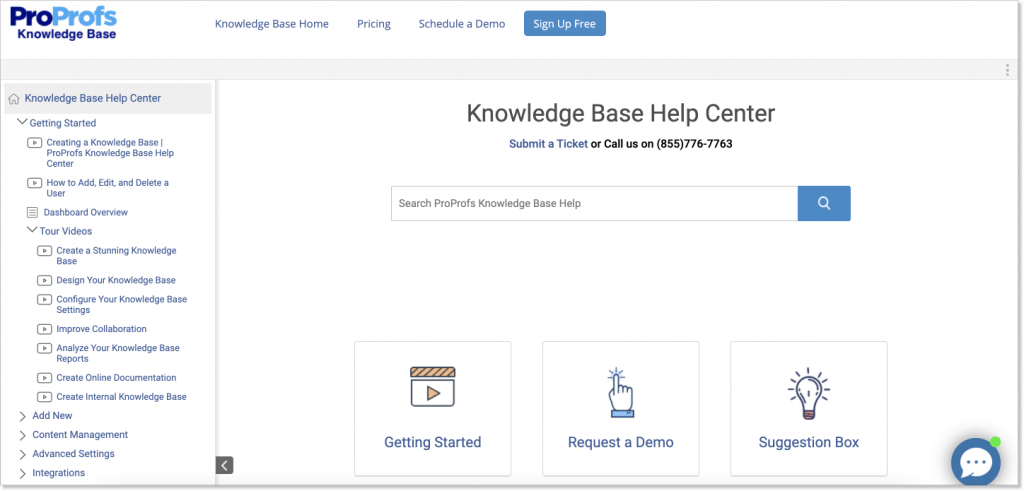
Task: Collapse the Getting Started section
Action: coord(22,122)
